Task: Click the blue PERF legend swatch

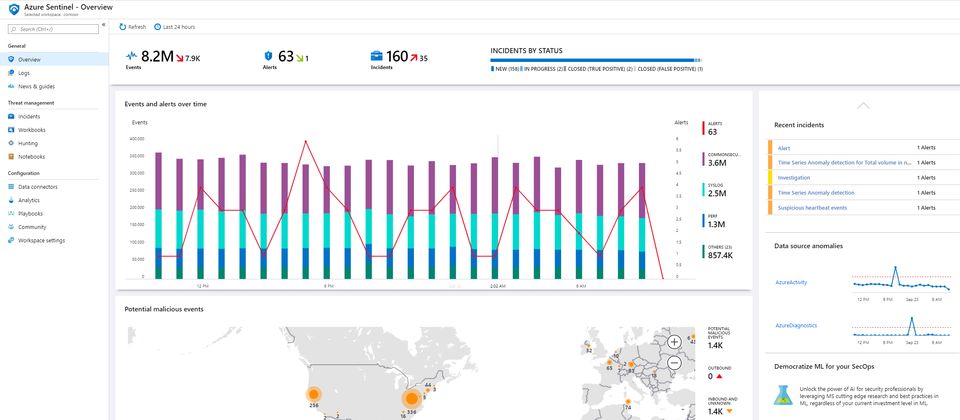Action: pos(703,221)
